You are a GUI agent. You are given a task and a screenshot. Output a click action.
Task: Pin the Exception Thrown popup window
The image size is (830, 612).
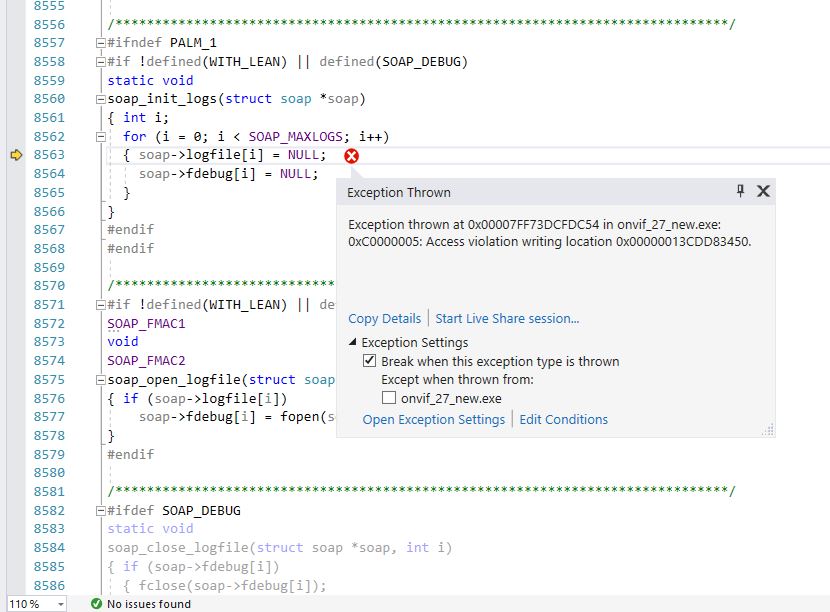(x=740, y=191)
